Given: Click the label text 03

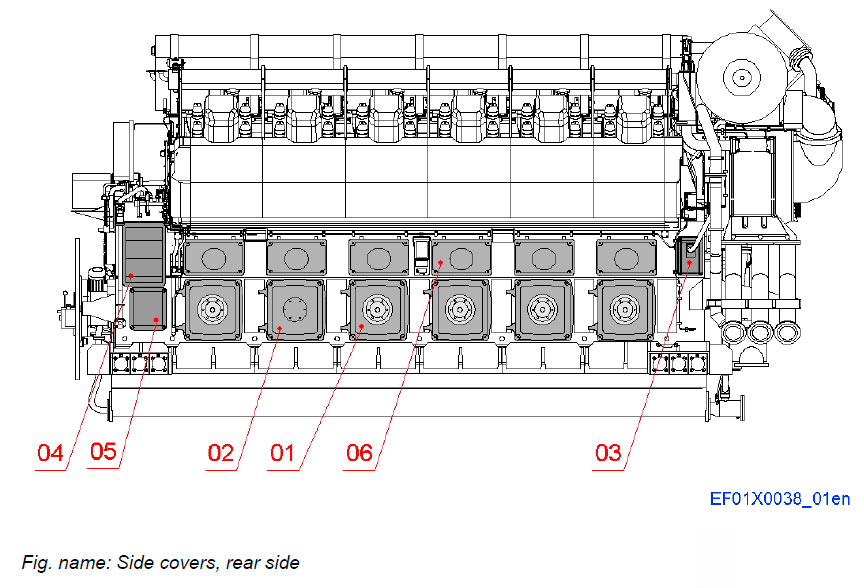Looking at the screenshot, I should coord(608,454).
